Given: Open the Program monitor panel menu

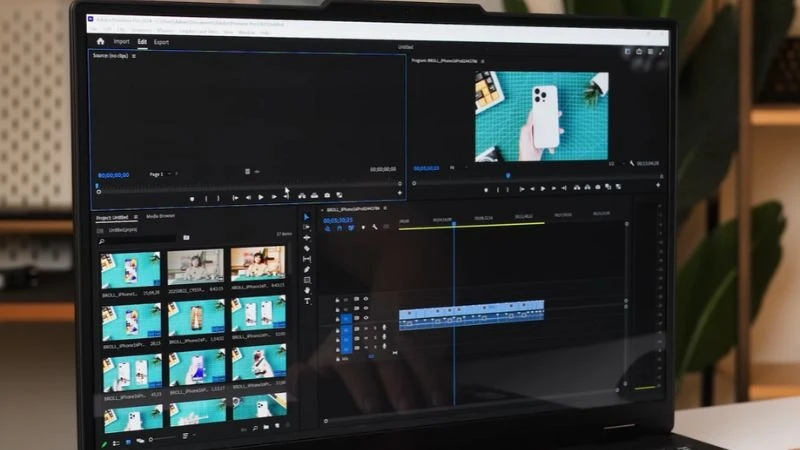Looking at the screenshot, I should pyautogui.click(x=483, y=62).
